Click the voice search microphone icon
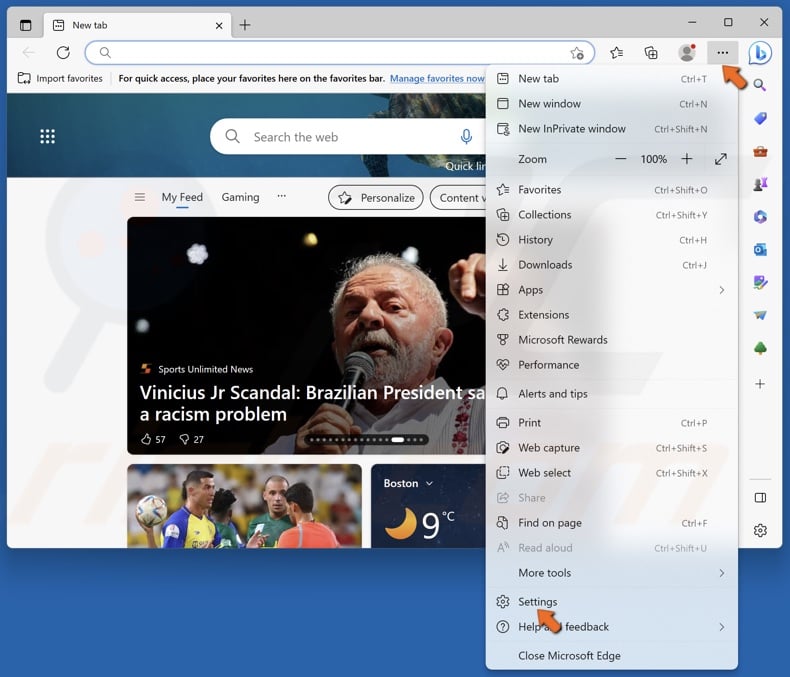 click(x=466, y=137)
